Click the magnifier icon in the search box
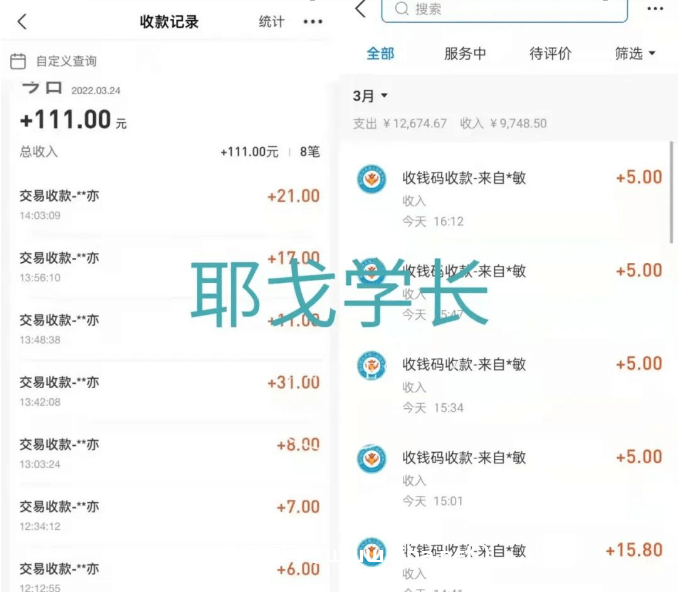Screen dimensions: 678x592 402,9
